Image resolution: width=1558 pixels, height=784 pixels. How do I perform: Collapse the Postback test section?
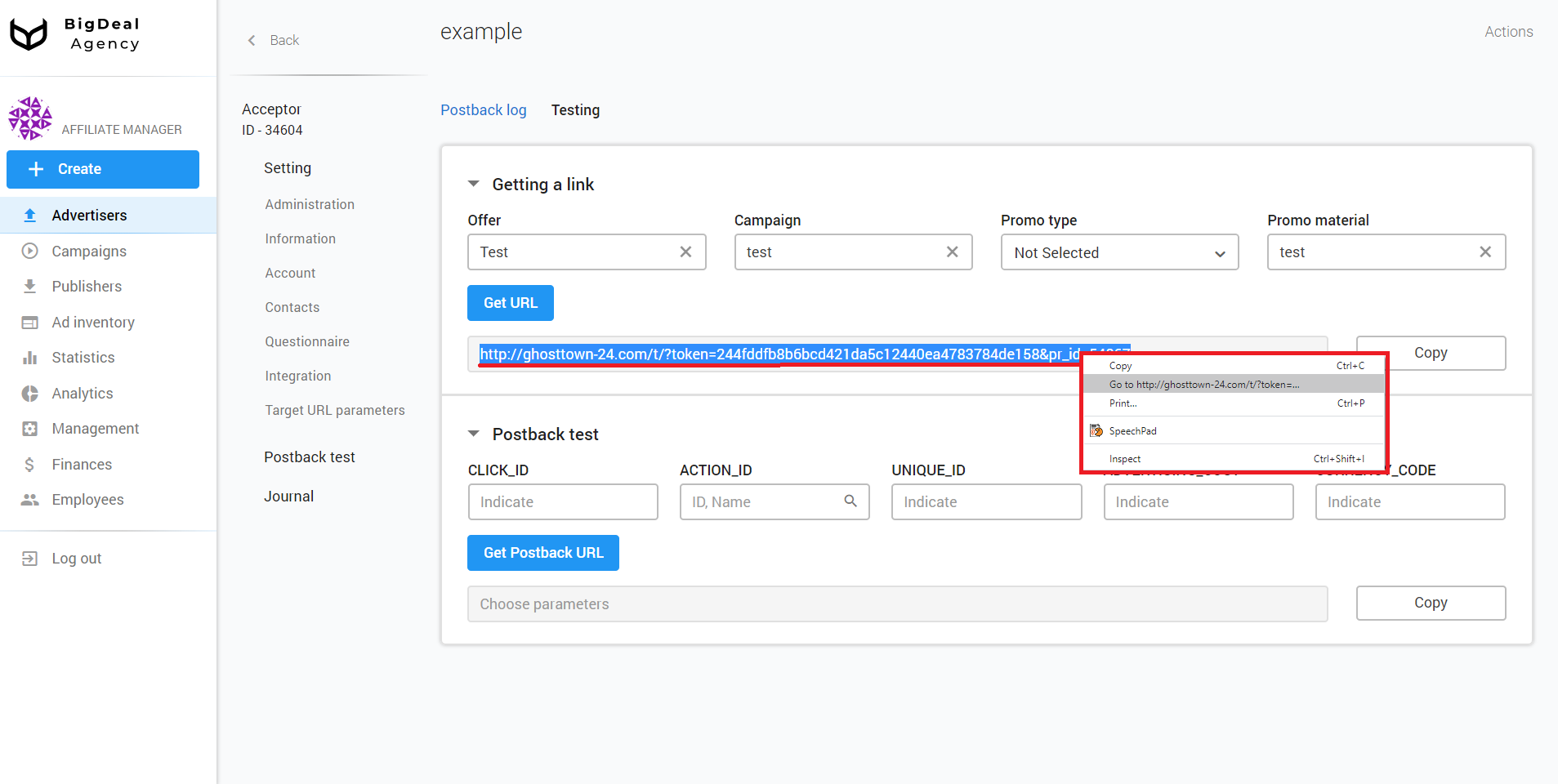(474, 434)
